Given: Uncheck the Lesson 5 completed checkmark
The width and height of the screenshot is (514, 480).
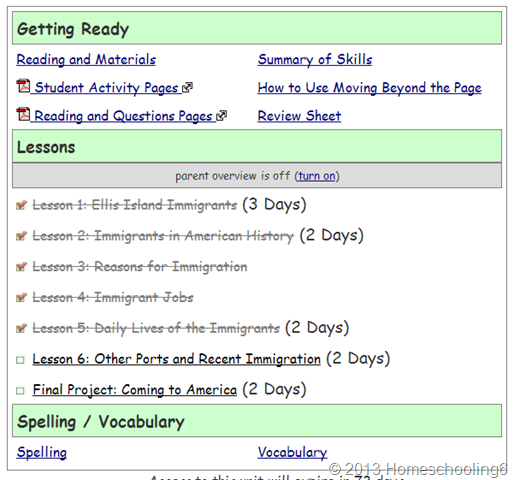Looking at the screenshot, I should coord(21,328).
